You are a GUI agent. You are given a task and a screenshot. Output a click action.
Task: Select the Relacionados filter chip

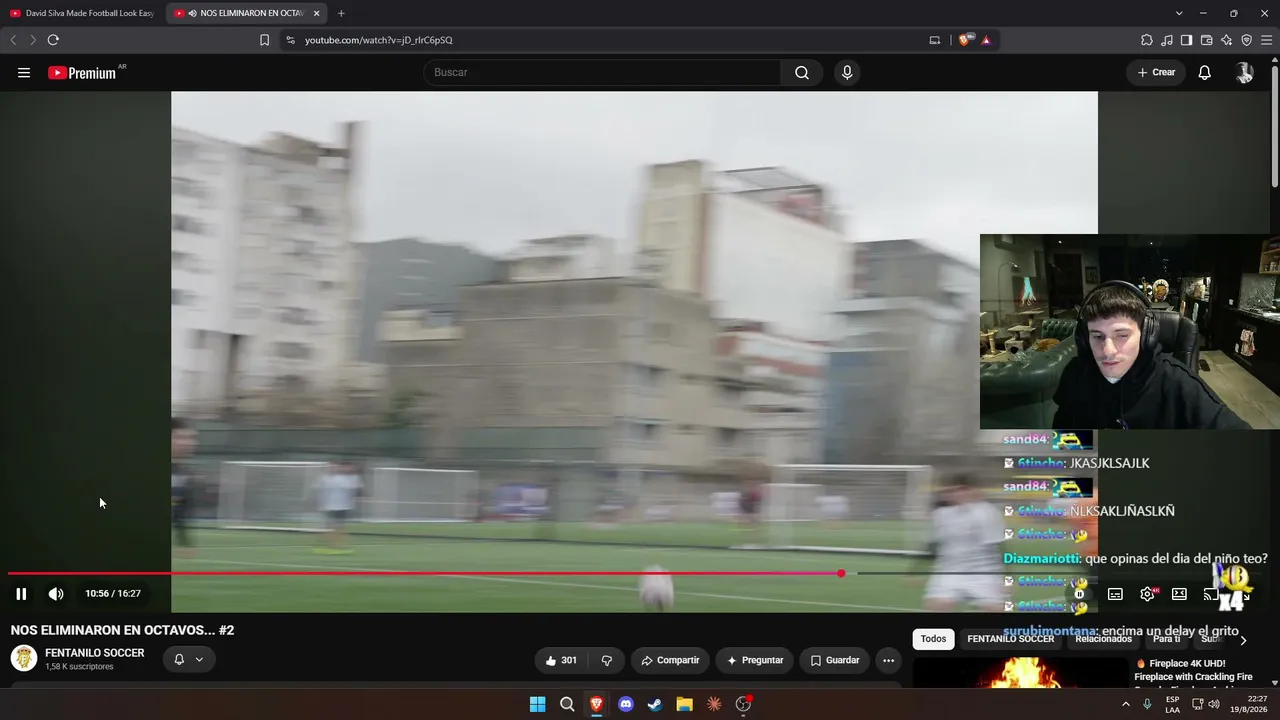[x=1103, y=639]
